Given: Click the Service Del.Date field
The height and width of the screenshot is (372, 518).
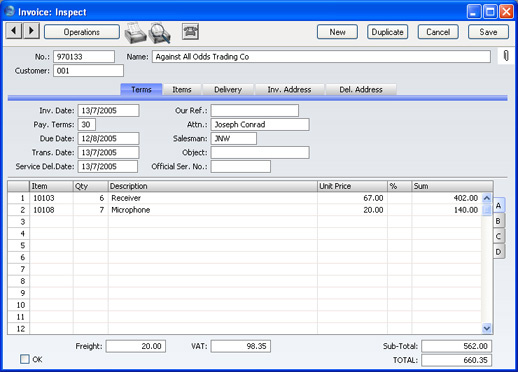Looking at the screenshot, I should 108,167.
